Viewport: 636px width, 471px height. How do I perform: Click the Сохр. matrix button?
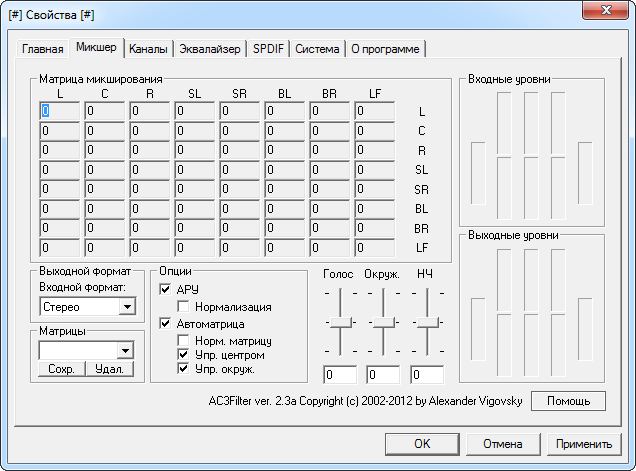click(x=61, y=369)
